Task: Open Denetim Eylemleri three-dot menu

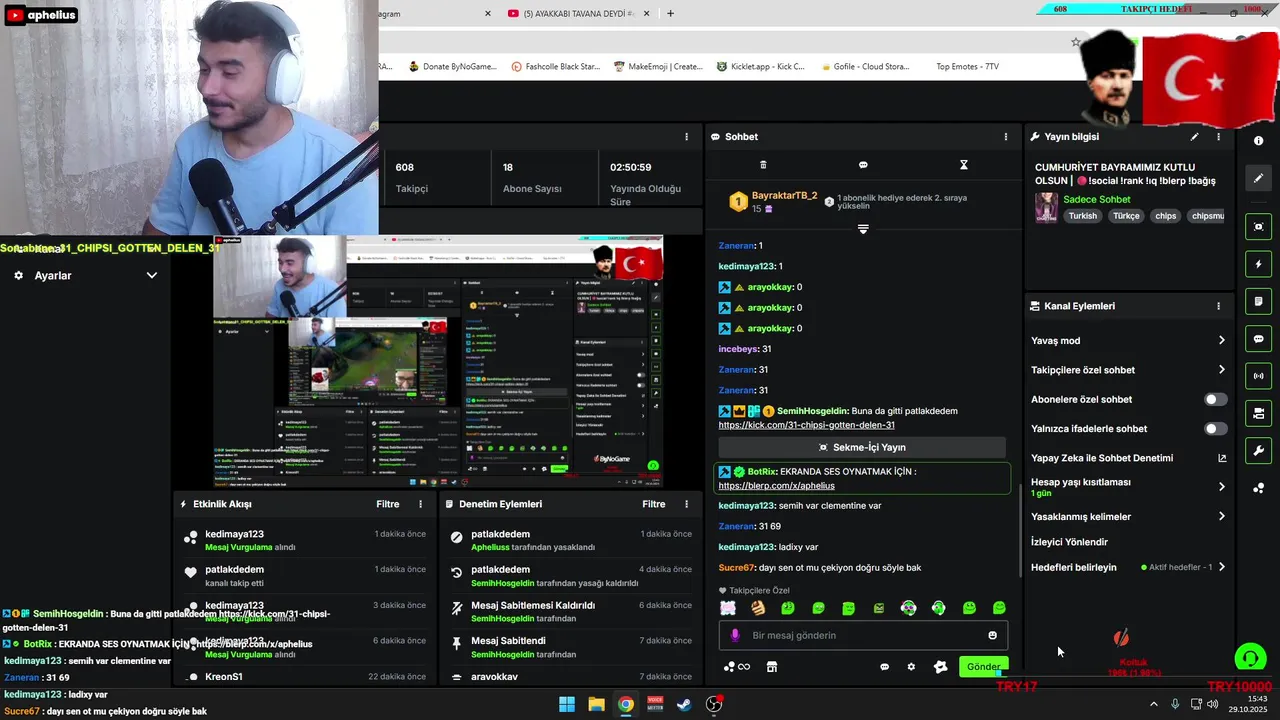Action: click(686, 505)
